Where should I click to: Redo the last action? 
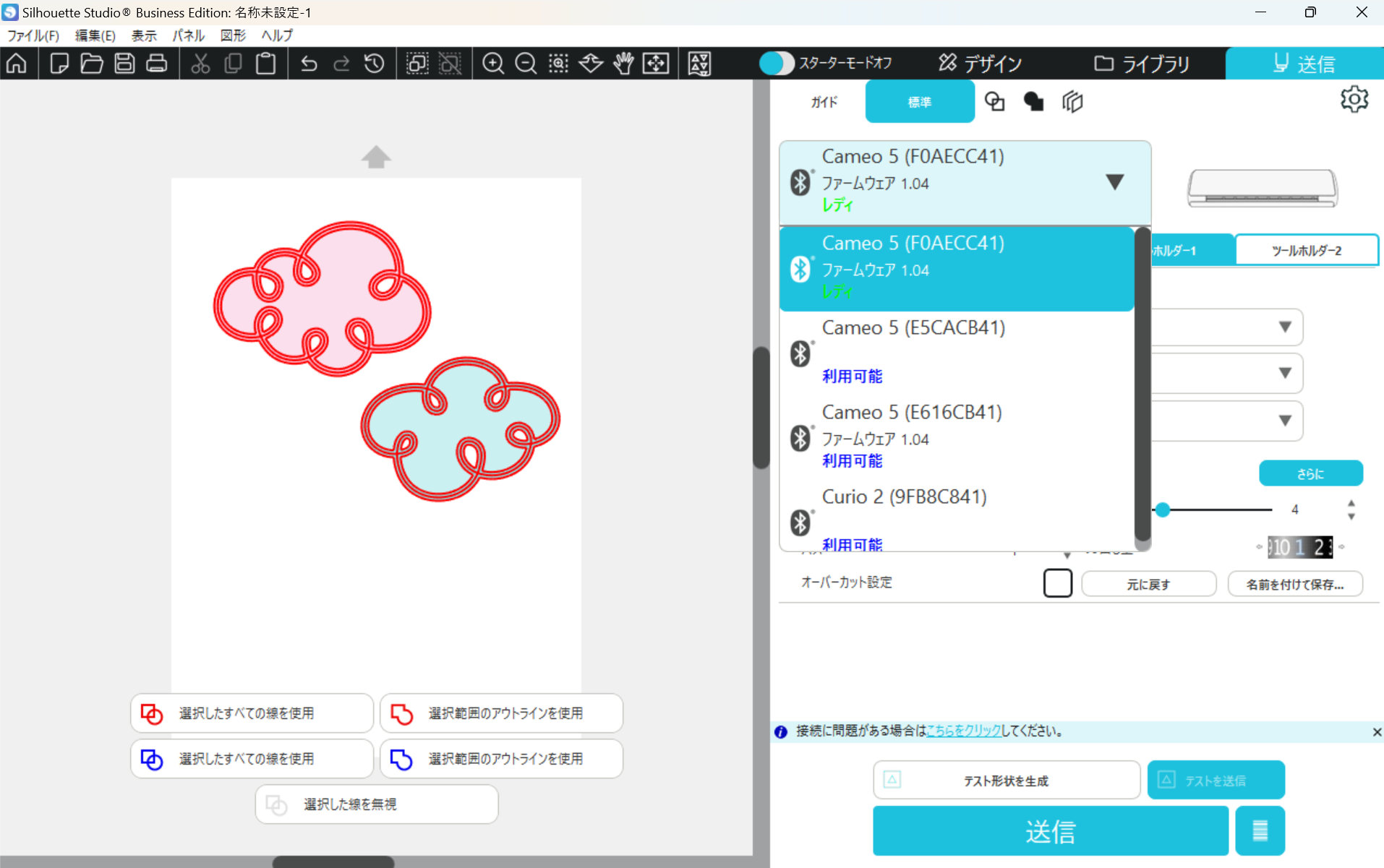pos(341,64)
